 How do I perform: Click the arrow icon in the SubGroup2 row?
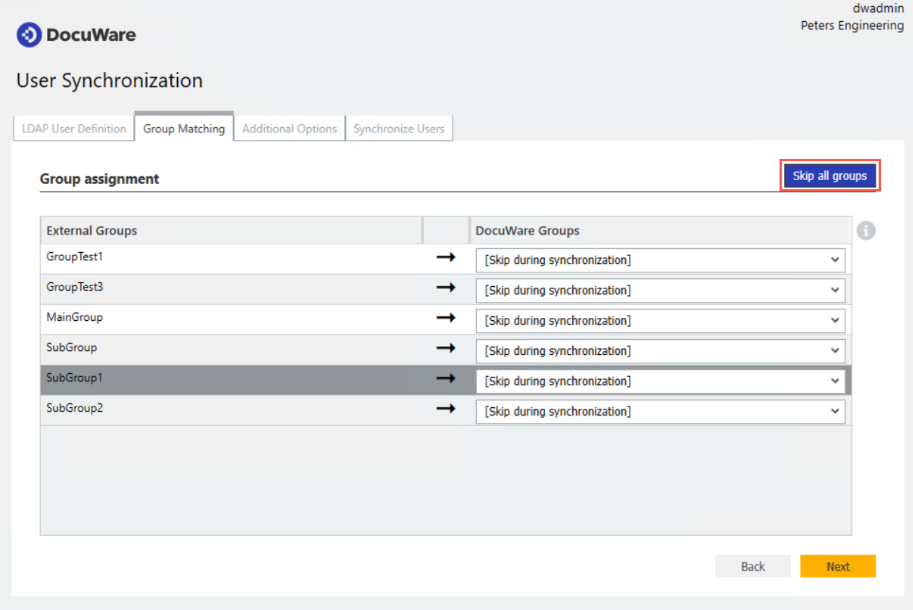[x=445, y=409]
